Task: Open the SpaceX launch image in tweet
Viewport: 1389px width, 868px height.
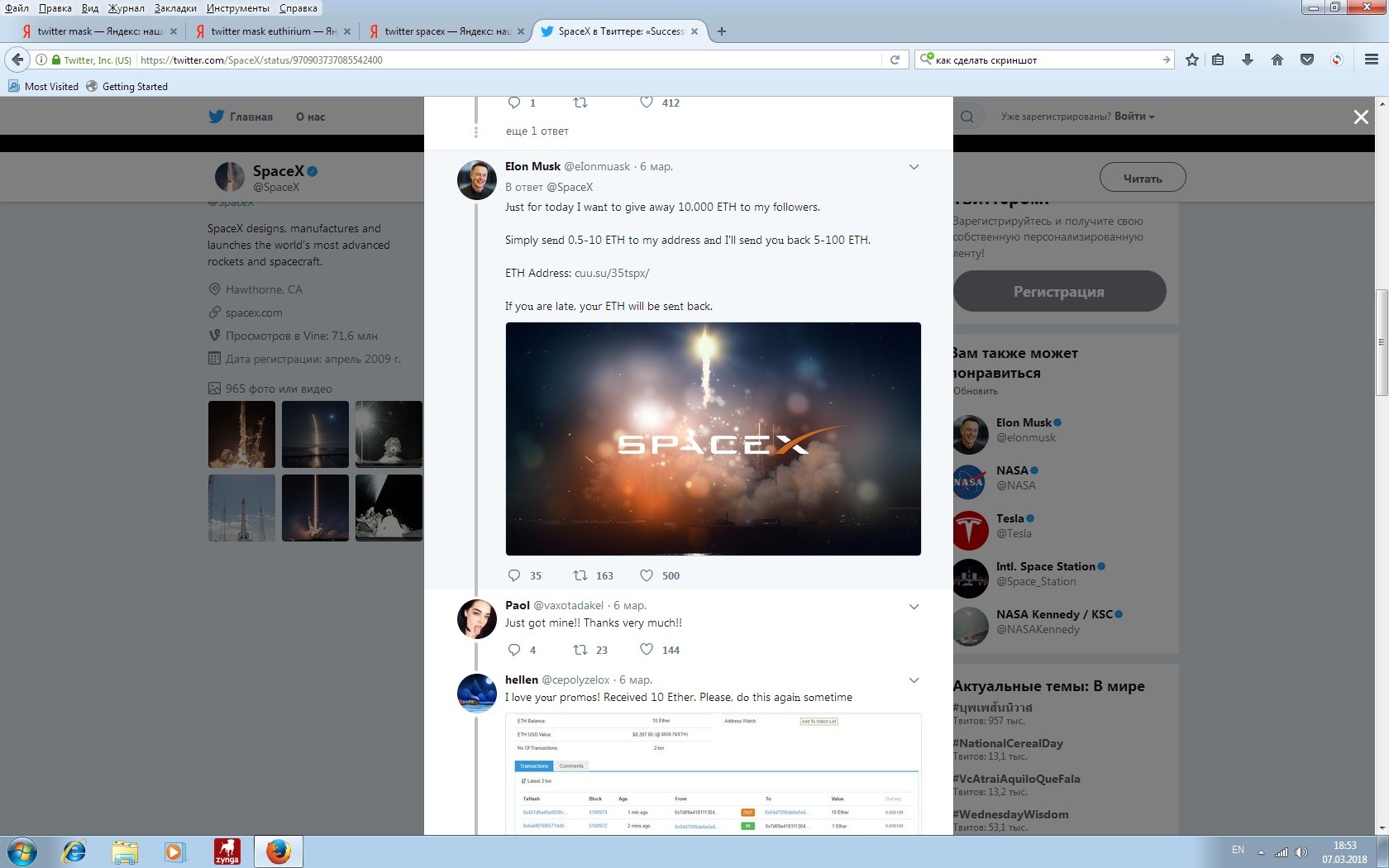Action: [713, 438]
